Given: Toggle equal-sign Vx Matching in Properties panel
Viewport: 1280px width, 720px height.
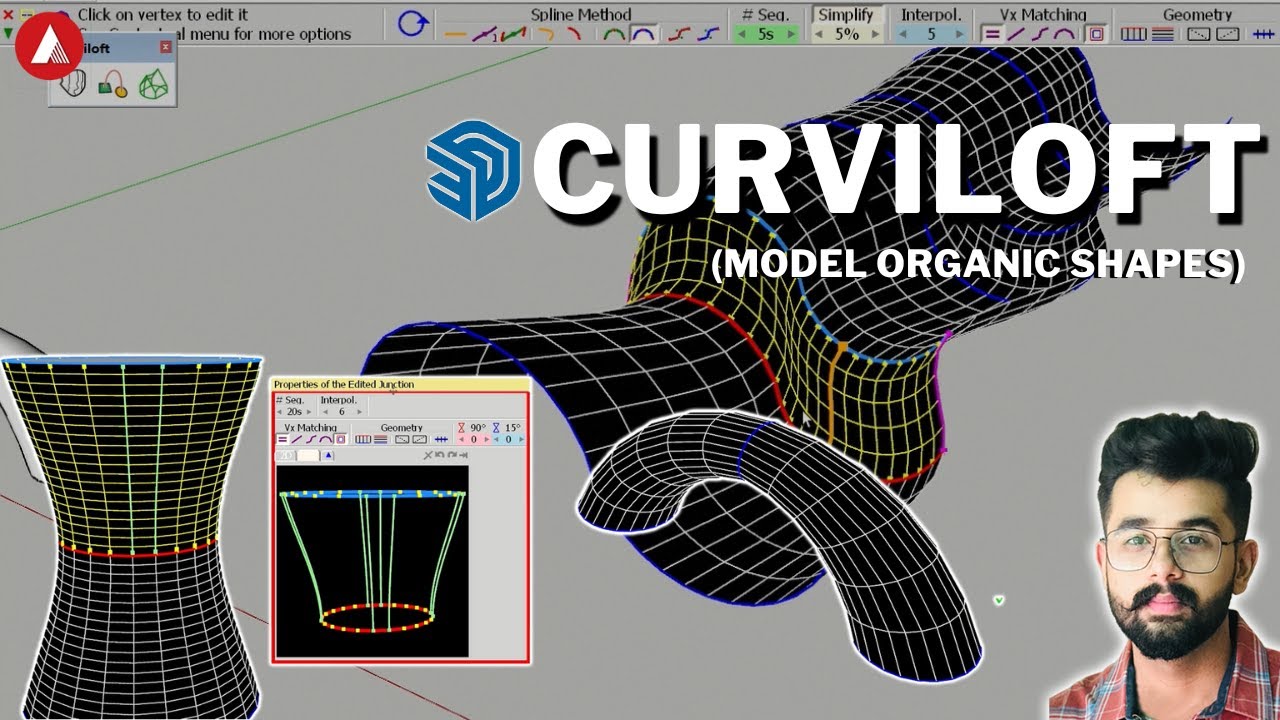Looking at the screenshot, I should point(283,440).
